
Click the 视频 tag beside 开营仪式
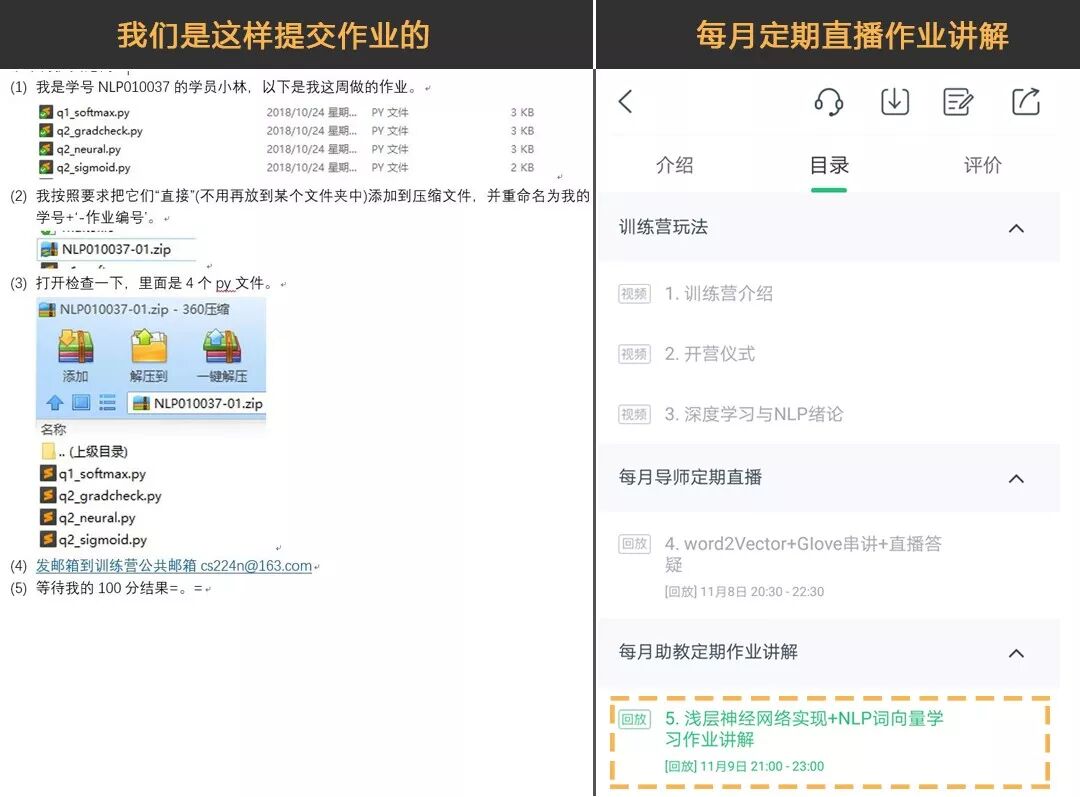(x=634, y=354)
